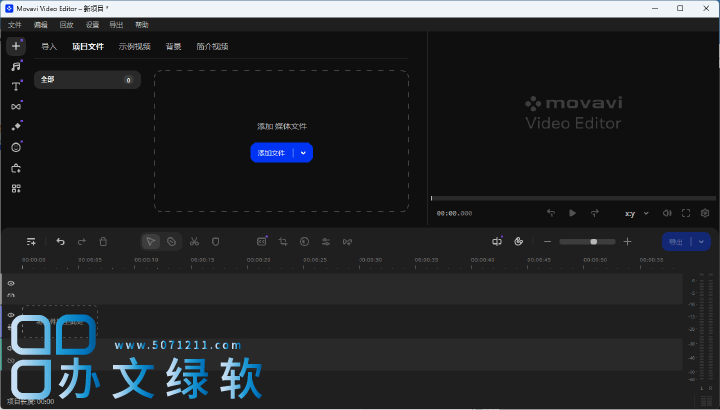Click the fullscreen preview icon
720x410 pixels.
coord(686,213)
